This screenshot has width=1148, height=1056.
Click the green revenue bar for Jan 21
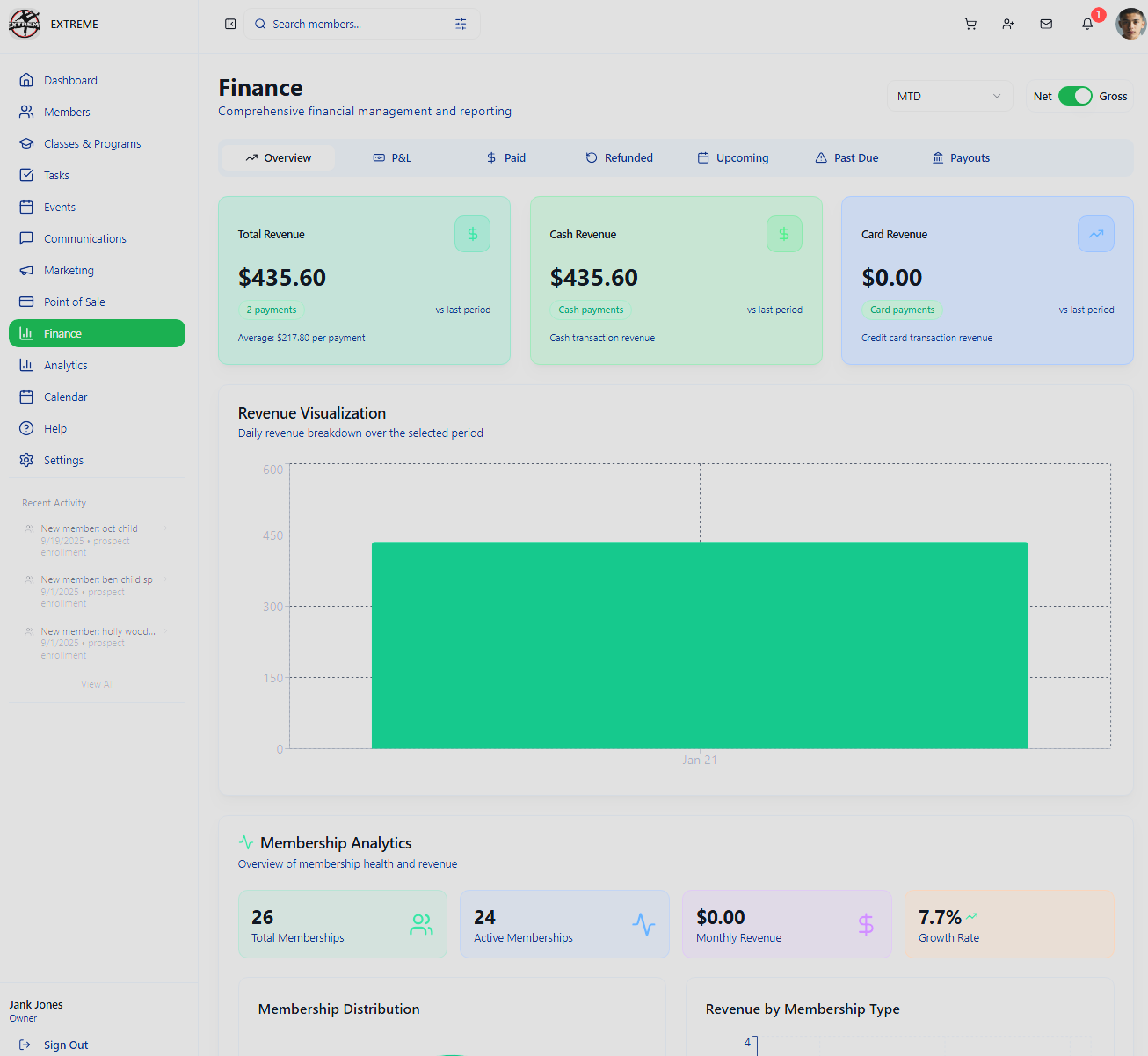click(700, 645)
